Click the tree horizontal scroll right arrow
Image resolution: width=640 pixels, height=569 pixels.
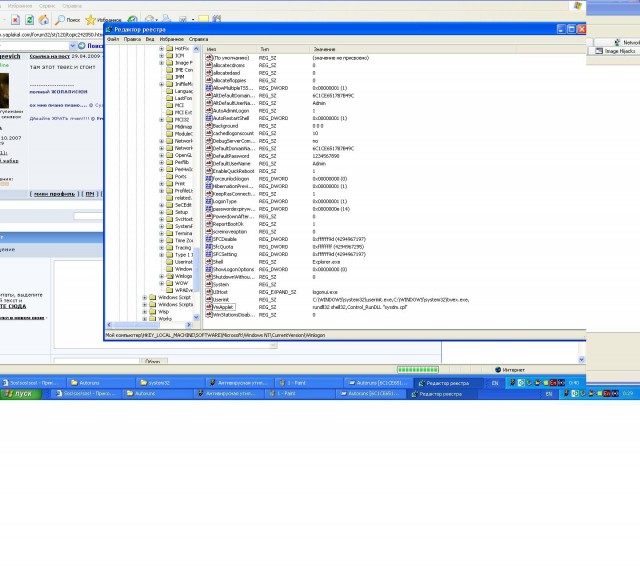189,325
